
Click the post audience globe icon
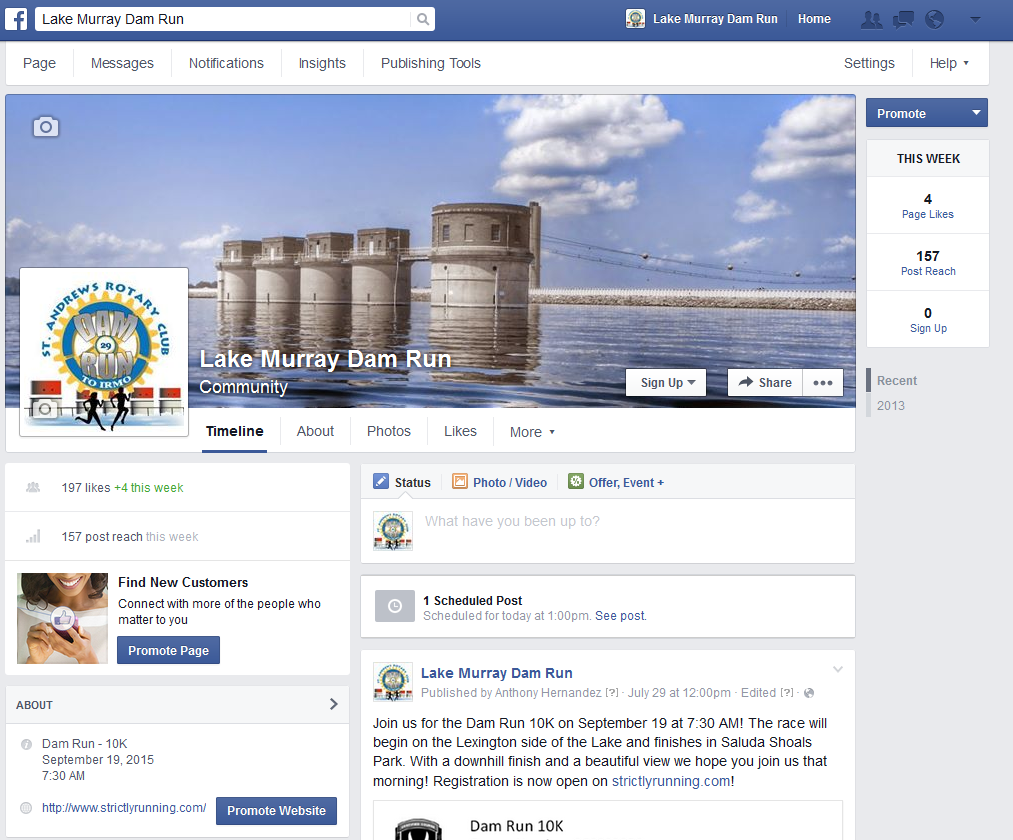click(809, 693)
